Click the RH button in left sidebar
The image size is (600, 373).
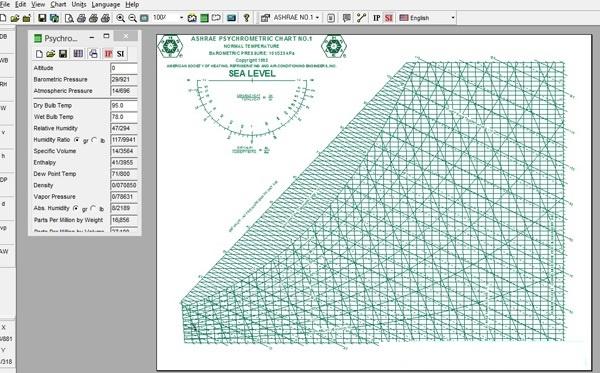tap(4, 84)
